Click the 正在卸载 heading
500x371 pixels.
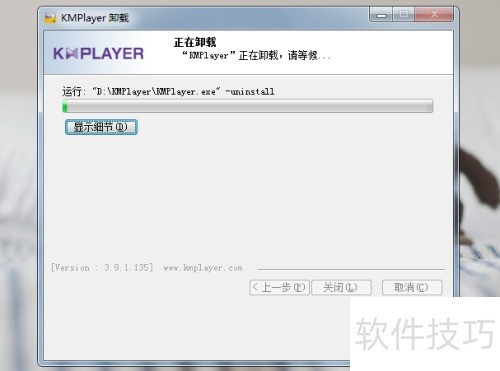point(195,42)
